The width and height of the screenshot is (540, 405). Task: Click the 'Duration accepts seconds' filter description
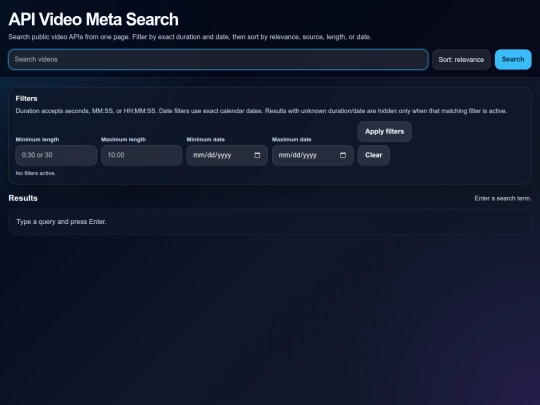click(x=261, y=111)
